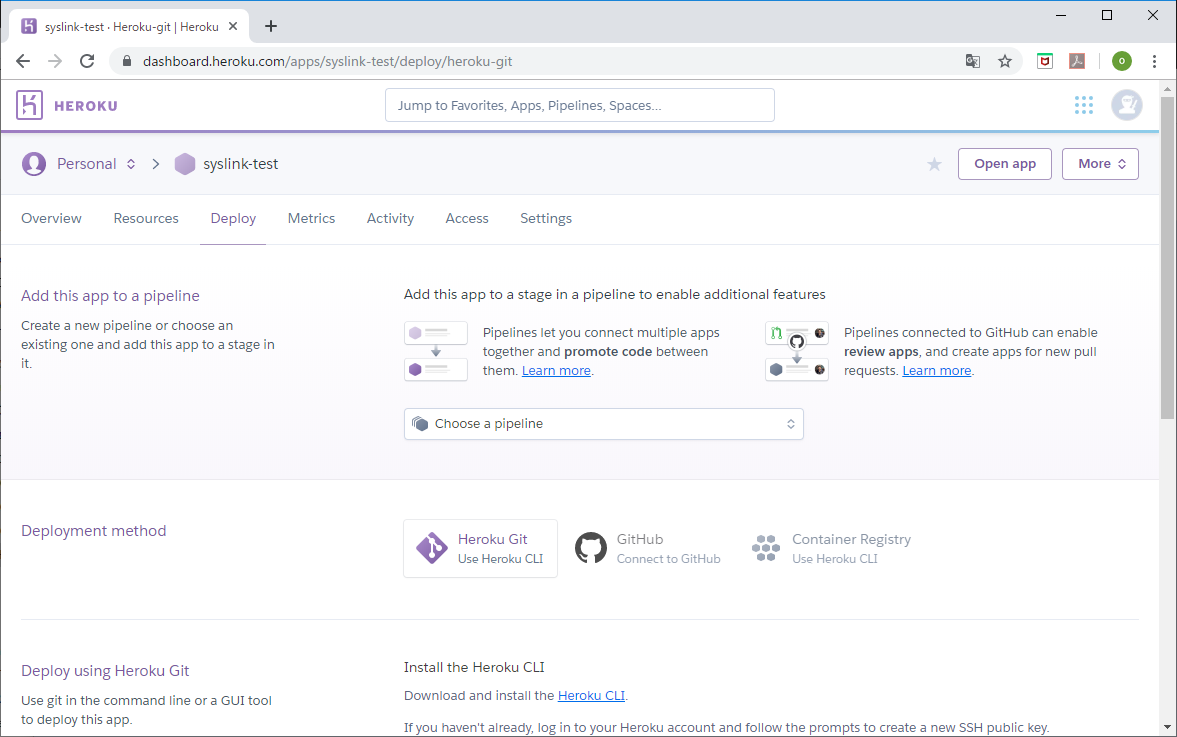Viewport: 1177px width, 737px height.
Task: Click the 'Install the Heroku CLI' text
Action: (x=474, y=667)
